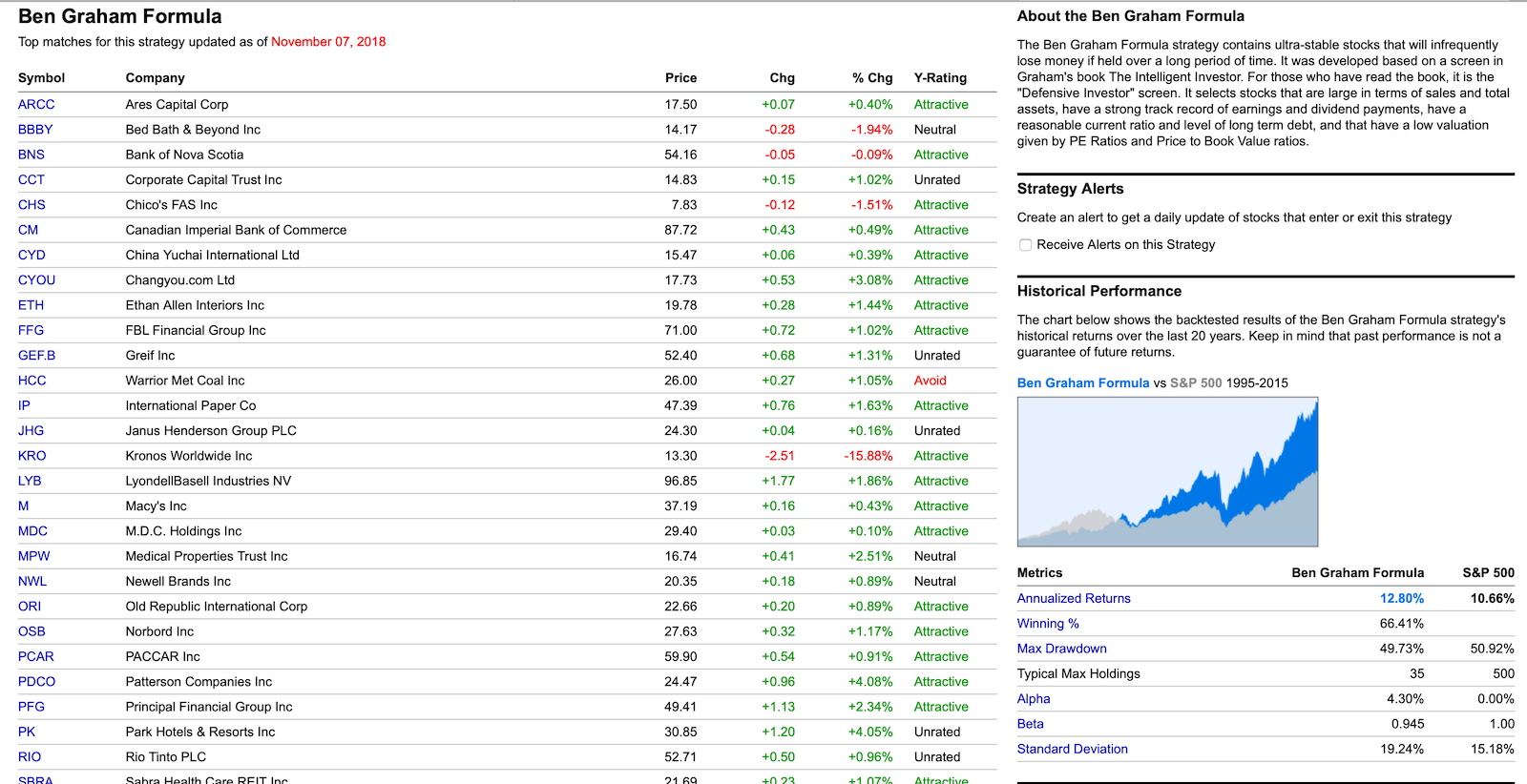1527x784 pixels.
Task: Open the CCT ticker symbol link
Action: pyautogui.click(x=31, y=179)
